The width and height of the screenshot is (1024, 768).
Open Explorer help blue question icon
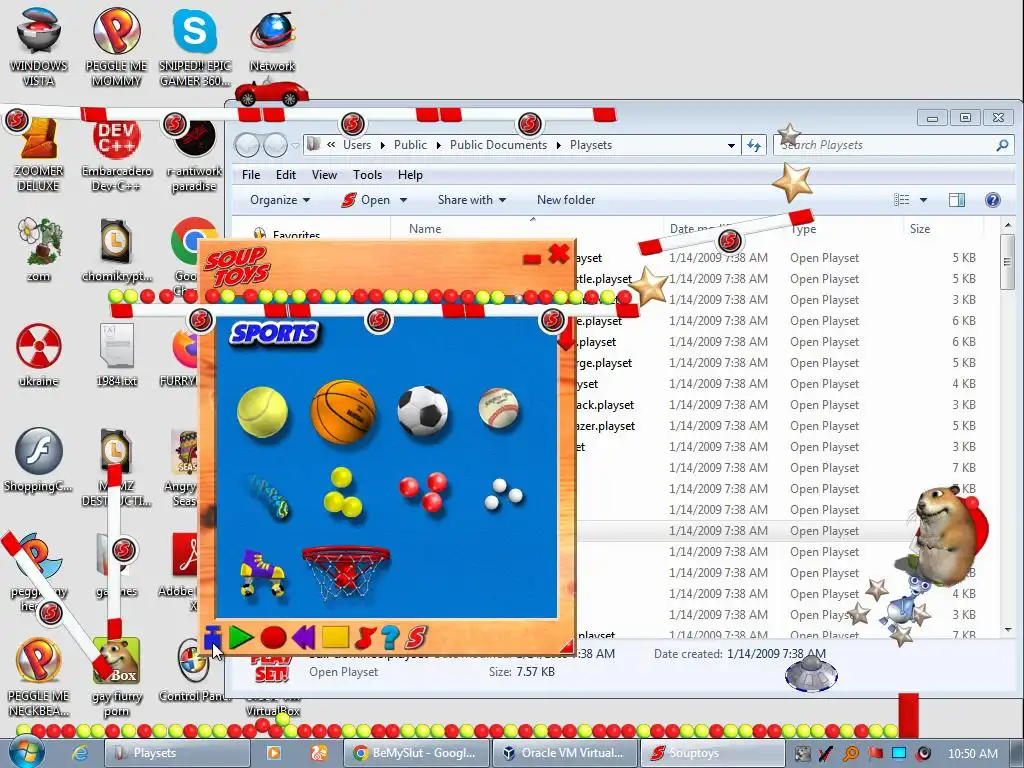(x=993, y=200)
